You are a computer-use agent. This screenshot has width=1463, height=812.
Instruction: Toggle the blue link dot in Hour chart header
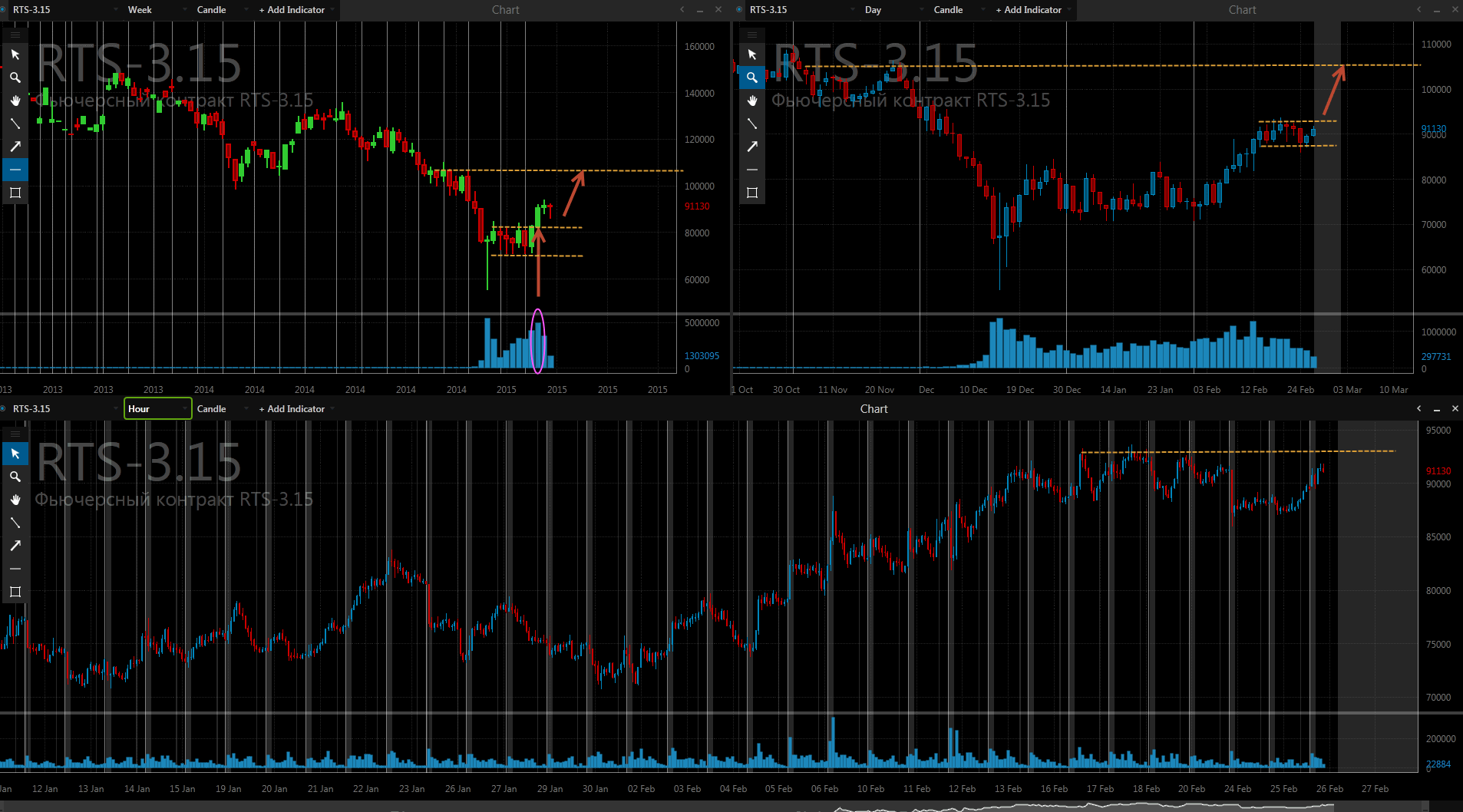click(x=3, y=409)
